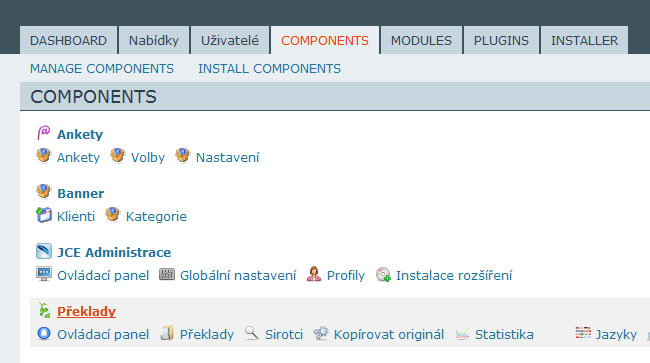Click the Instalace rozšíření disc icon

tap(383, 274)
